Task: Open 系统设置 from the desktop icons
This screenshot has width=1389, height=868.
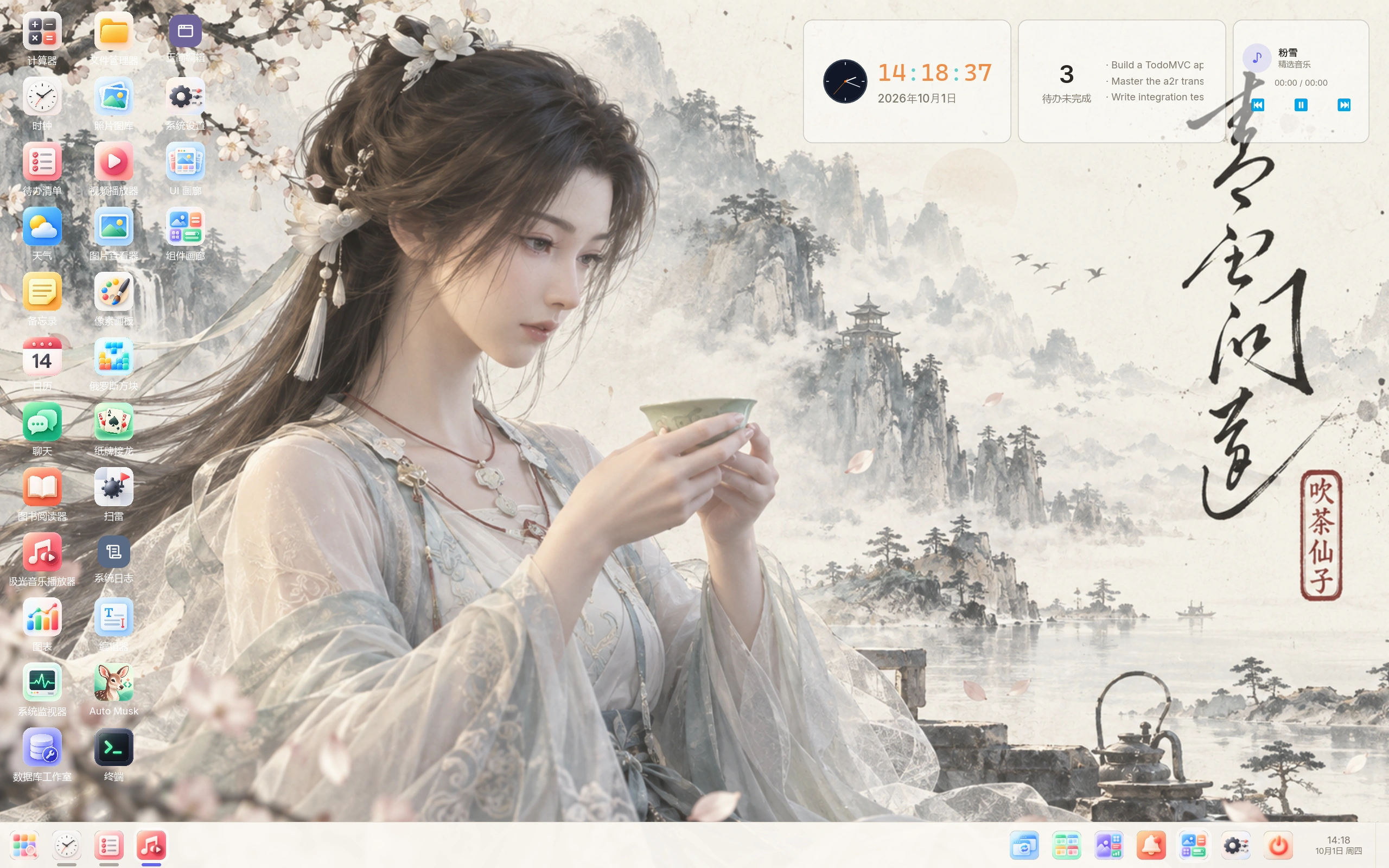Action: pos(185,97)
